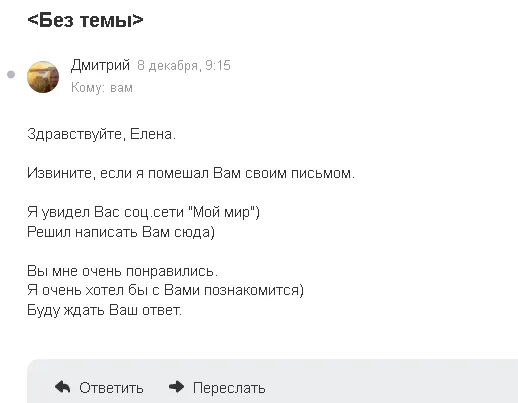
Task: Click the closing line 'Буду ждать Ваш ответ.'
Action: (x=104, y=310)
